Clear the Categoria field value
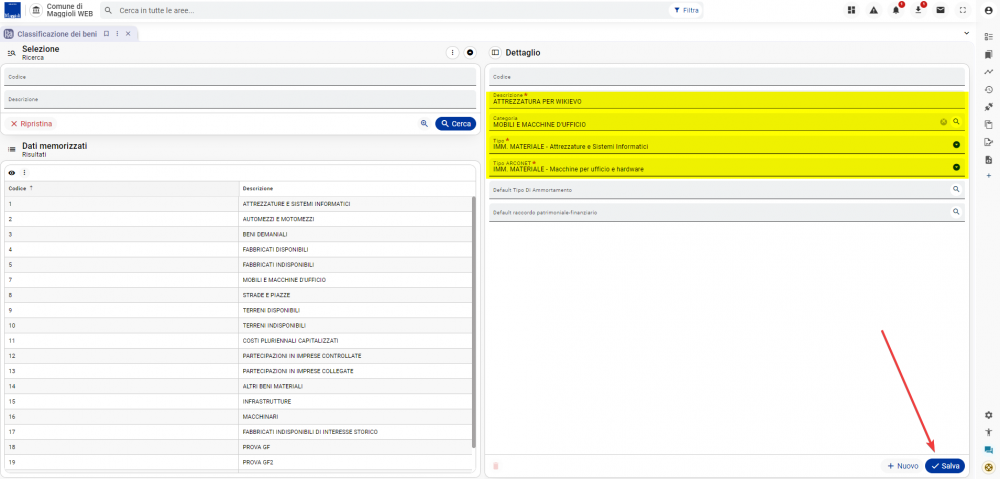Screen dimensions: 1000x479 coord(943,121)
